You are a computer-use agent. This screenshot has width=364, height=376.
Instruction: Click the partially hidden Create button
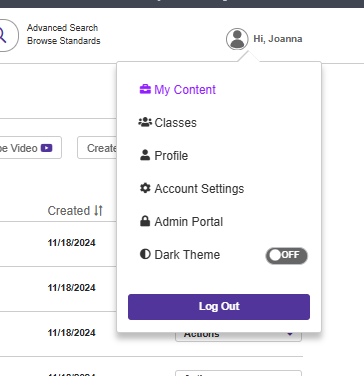(97, 148)
